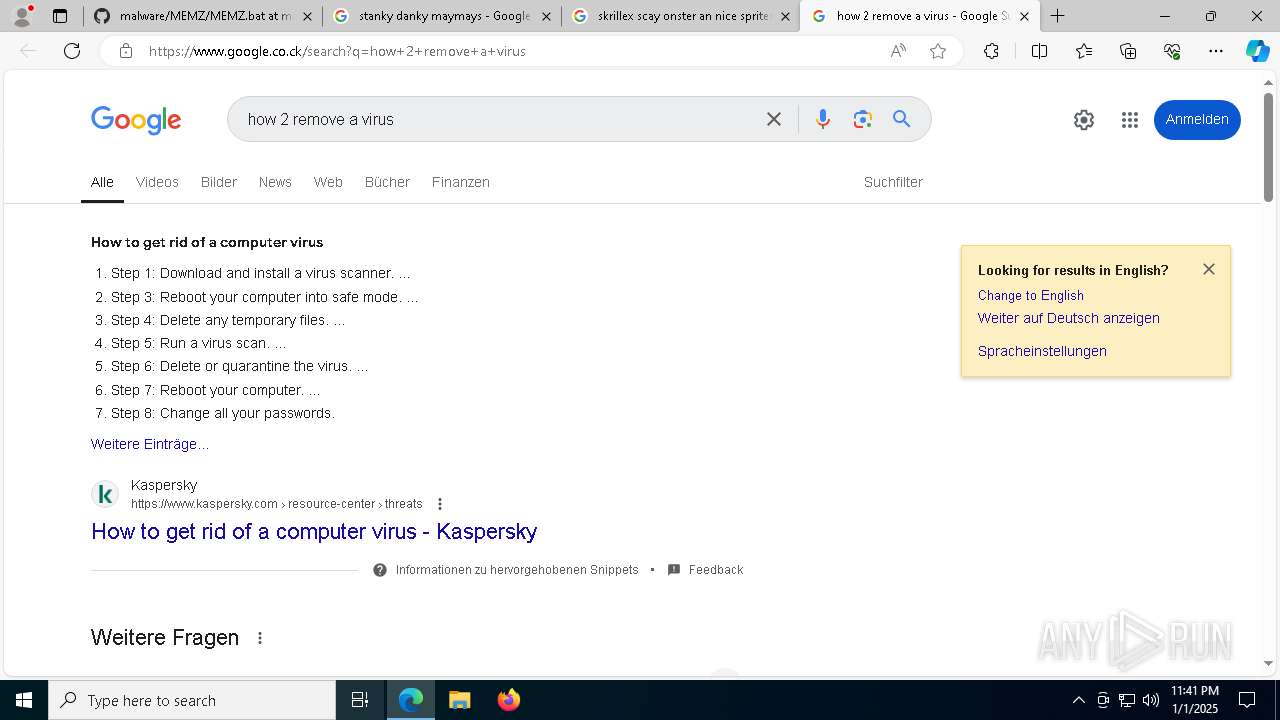
Task: Dismiss the English results notice
Action: pos(1209,269)
